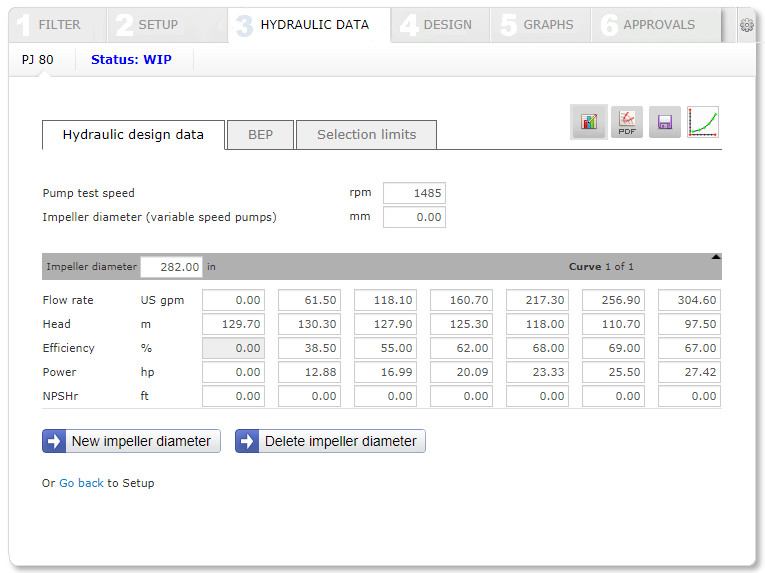The width and height of the screenshot is (765, 573).
Task: Open the curve graph icon
Action: [703, 123]
